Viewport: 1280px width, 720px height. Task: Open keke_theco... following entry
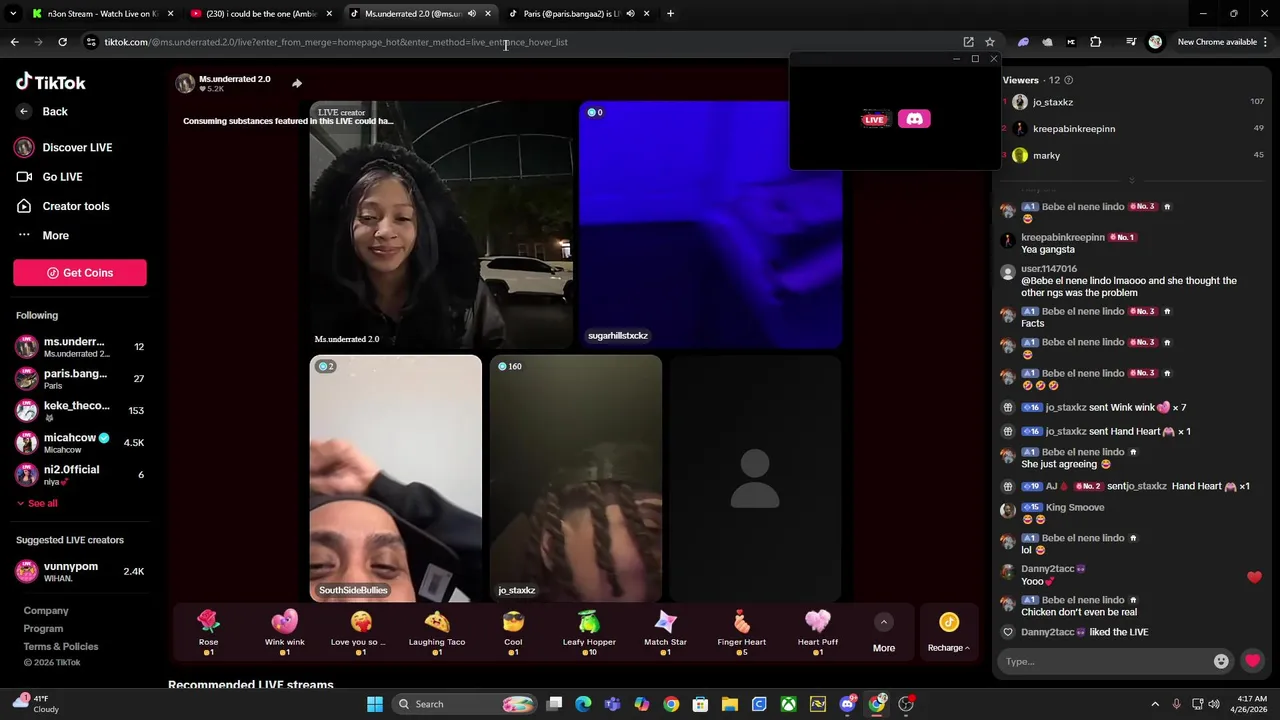click(x=80, y=410)
